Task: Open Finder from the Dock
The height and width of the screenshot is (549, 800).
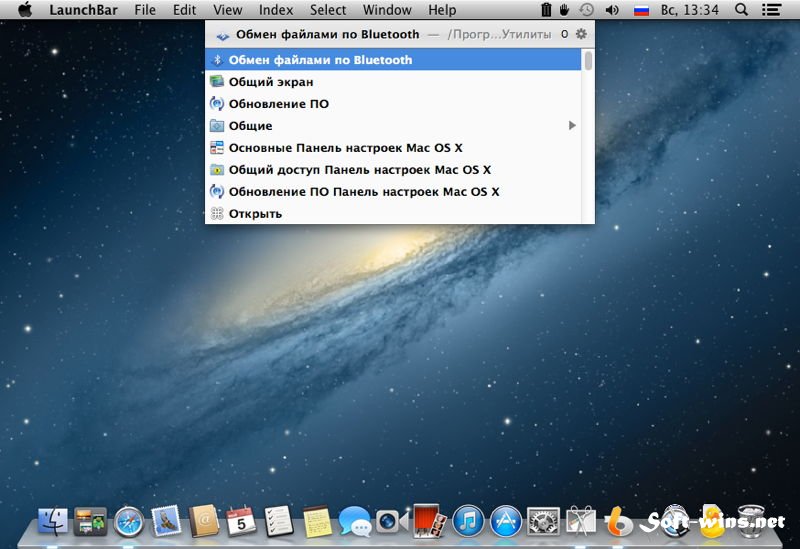Action: 53,521
